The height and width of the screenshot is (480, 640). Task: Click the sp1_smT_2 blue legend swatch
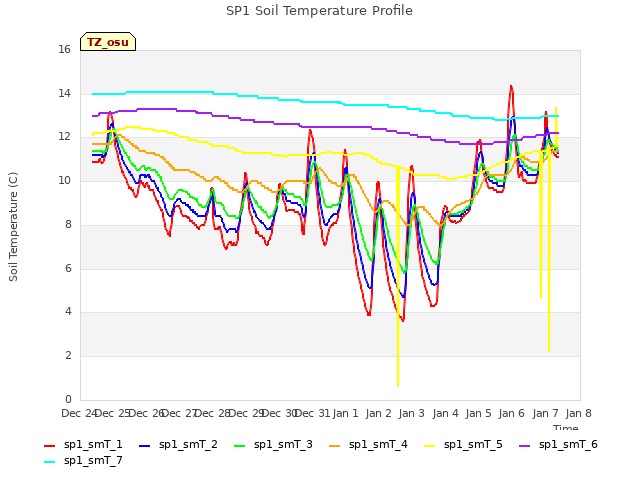coord(144,446)
